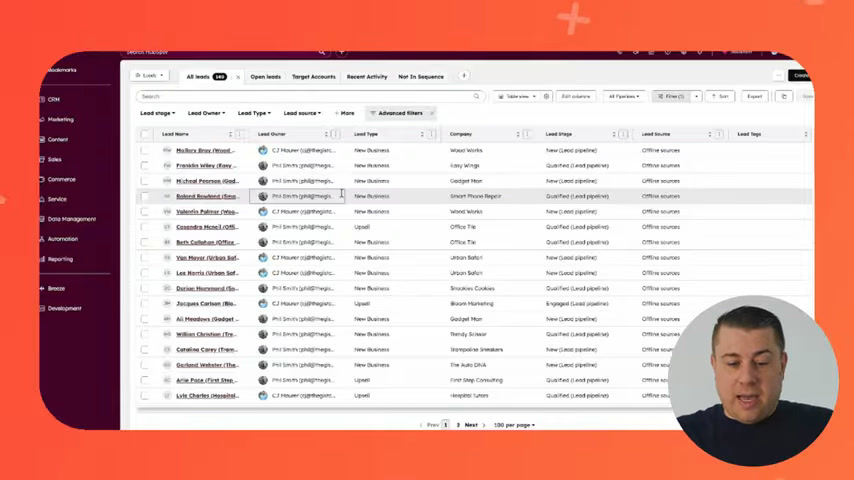Switch to the Not In Sequence tab

(x=420, y=77)
